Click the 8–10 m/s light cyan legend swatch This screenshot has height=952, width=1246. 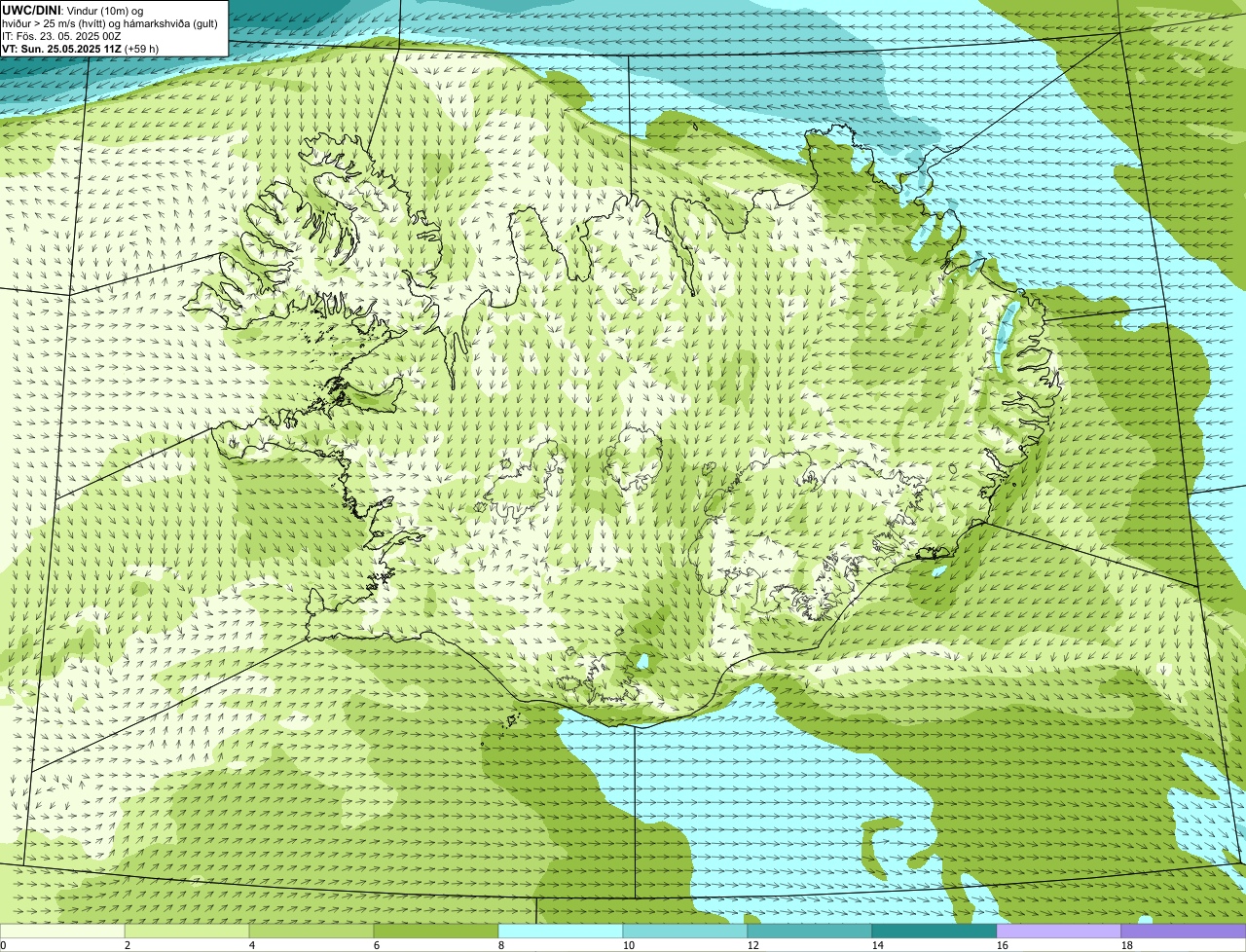click(x=561, y=931)
